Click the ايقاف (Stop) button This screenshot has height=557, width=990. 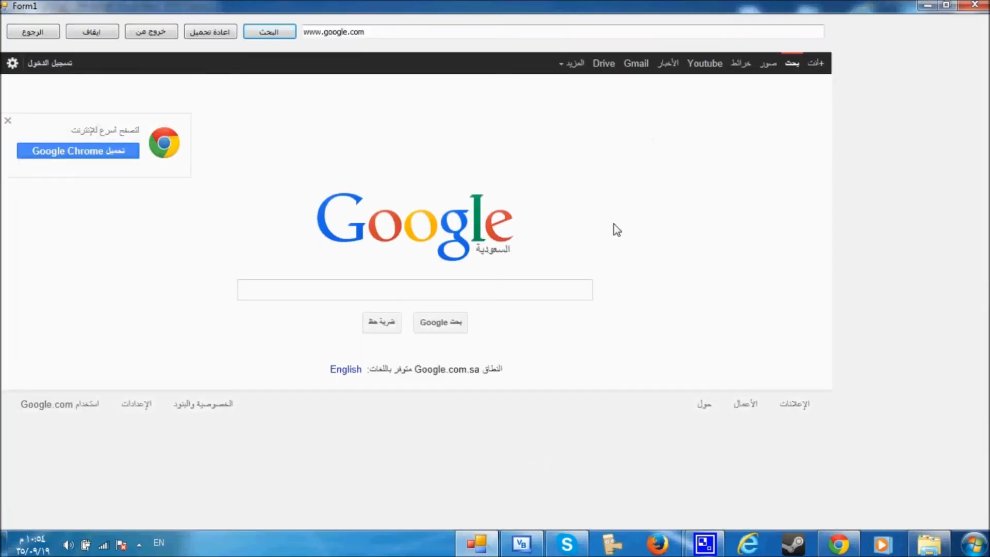coord(92,32)
